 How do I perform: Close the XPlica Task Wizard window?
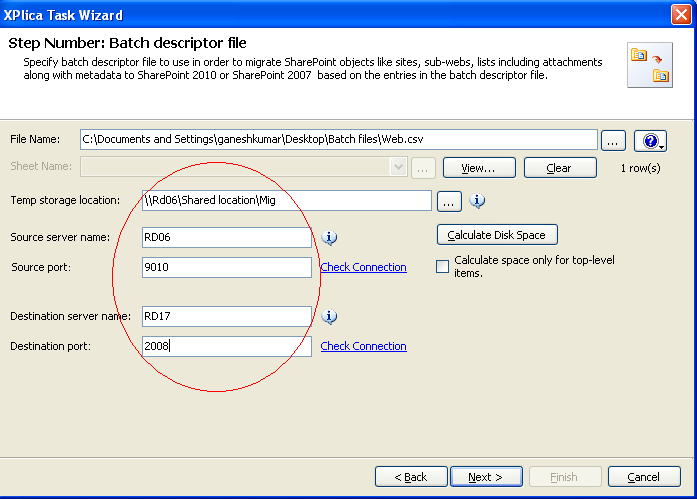[681, 14]
